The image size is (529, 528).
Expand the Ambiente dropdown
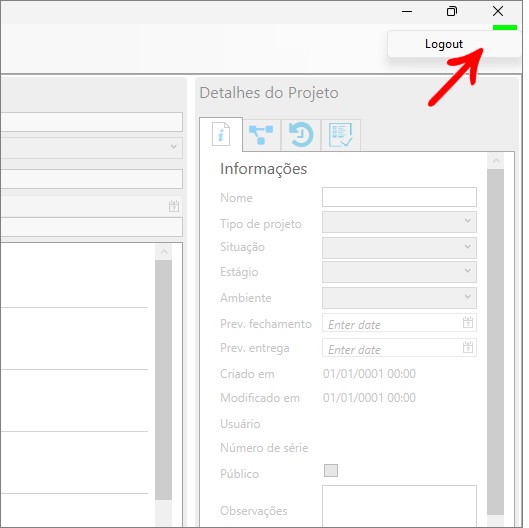click(x=399, y=298)
